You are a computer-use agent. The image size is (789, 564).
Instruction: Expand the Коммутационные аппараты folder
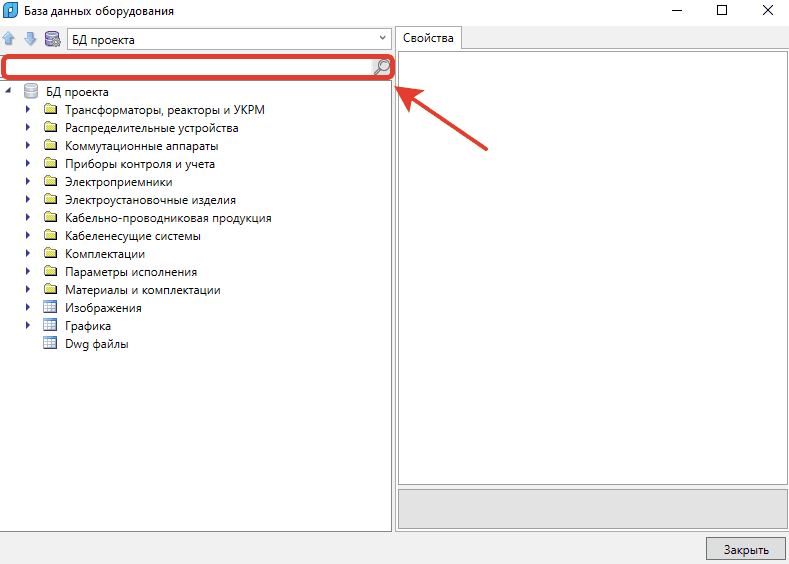29,146
